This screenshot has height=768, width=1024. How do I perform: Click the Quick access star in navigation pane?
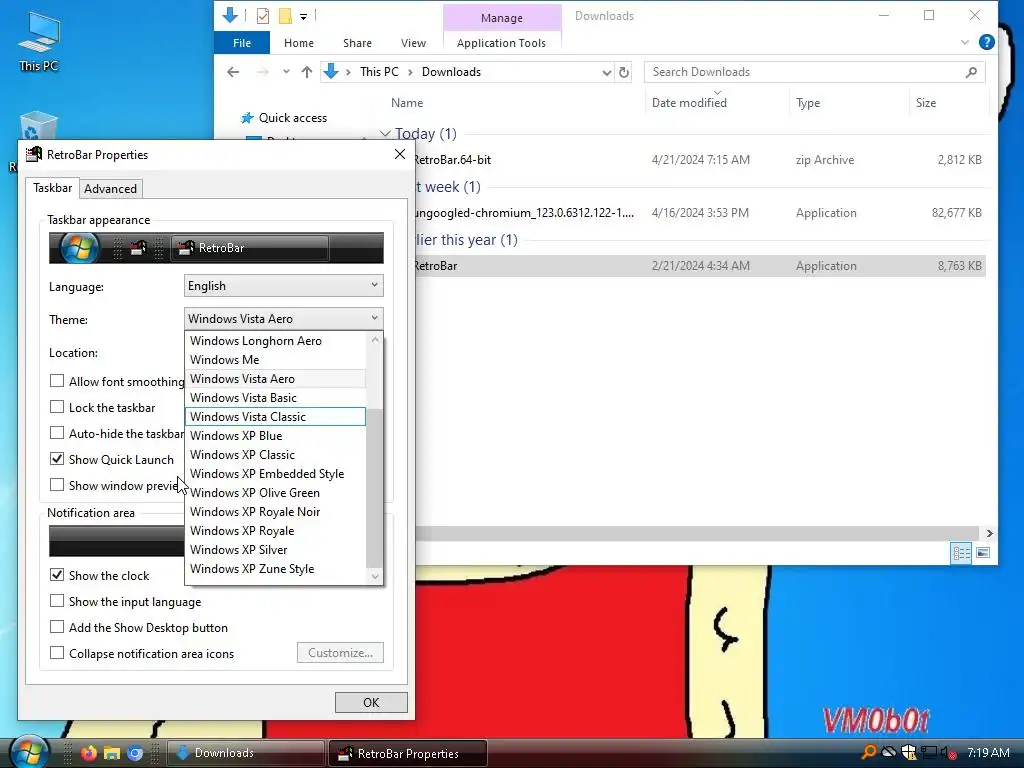tap(247, 118)
